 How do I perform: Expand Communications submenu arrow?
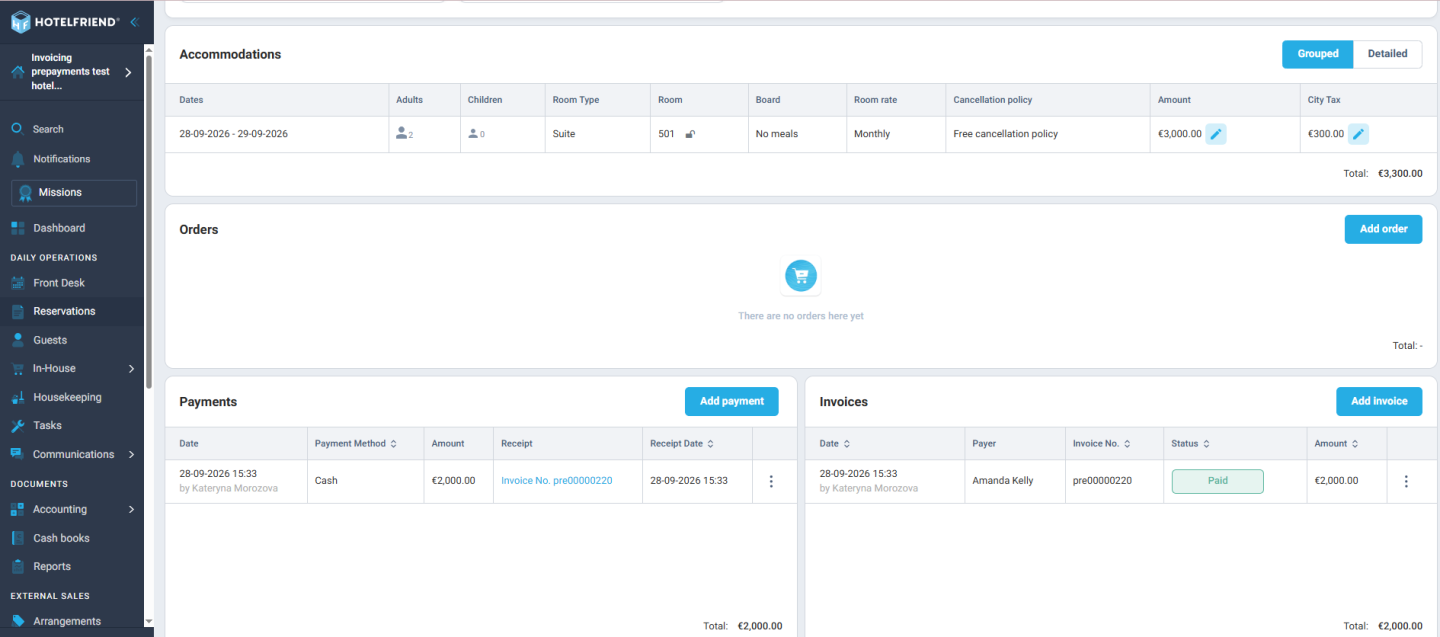(132, 454)
